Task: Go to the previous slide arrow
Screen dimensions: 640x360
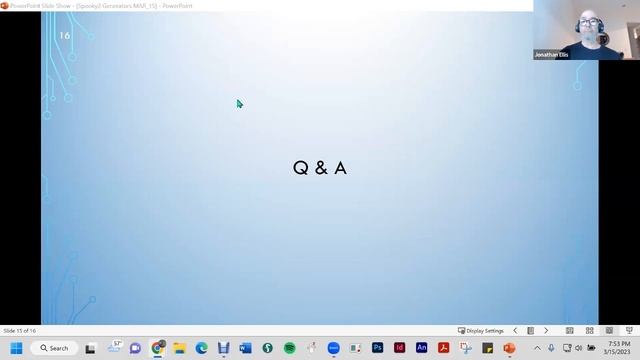Action: 515,331
